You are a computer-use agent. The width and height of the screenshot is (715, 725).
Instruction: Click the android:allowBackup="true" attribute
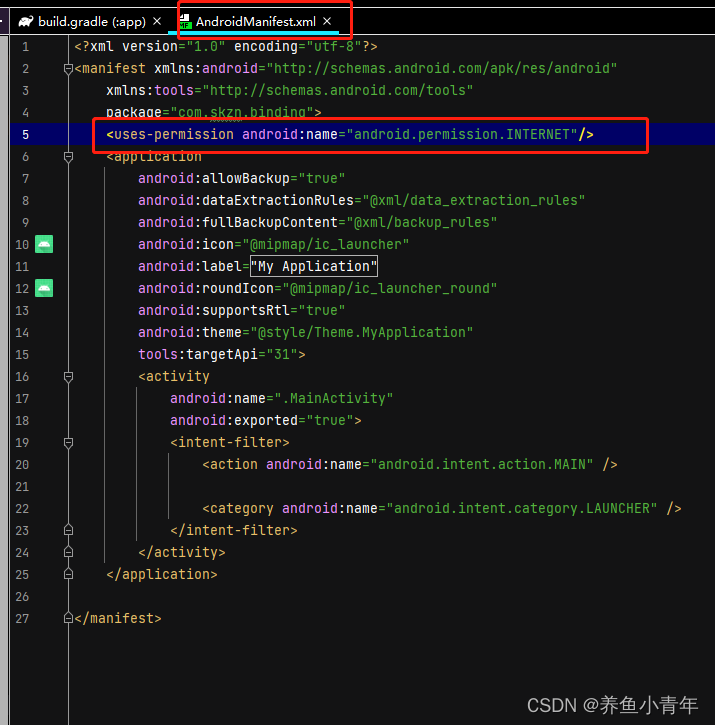coord(241,178)
